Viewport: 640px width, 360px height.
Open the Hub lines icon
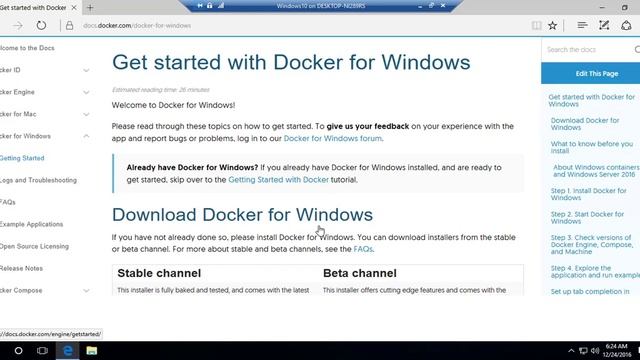(x=582, y=25)
